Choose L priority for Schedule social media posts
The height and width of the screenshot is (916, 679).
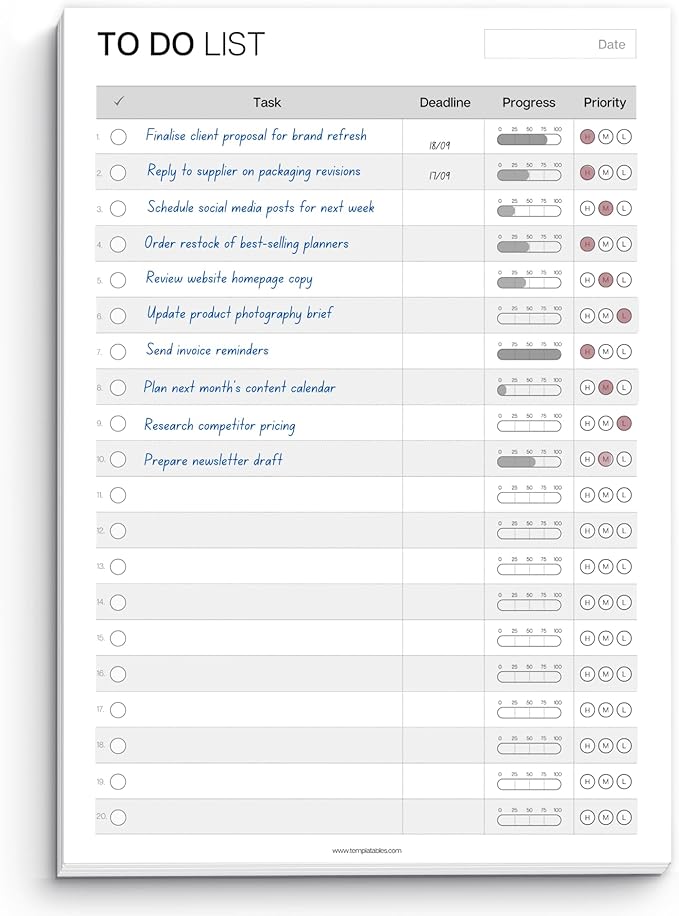(624, 209)
